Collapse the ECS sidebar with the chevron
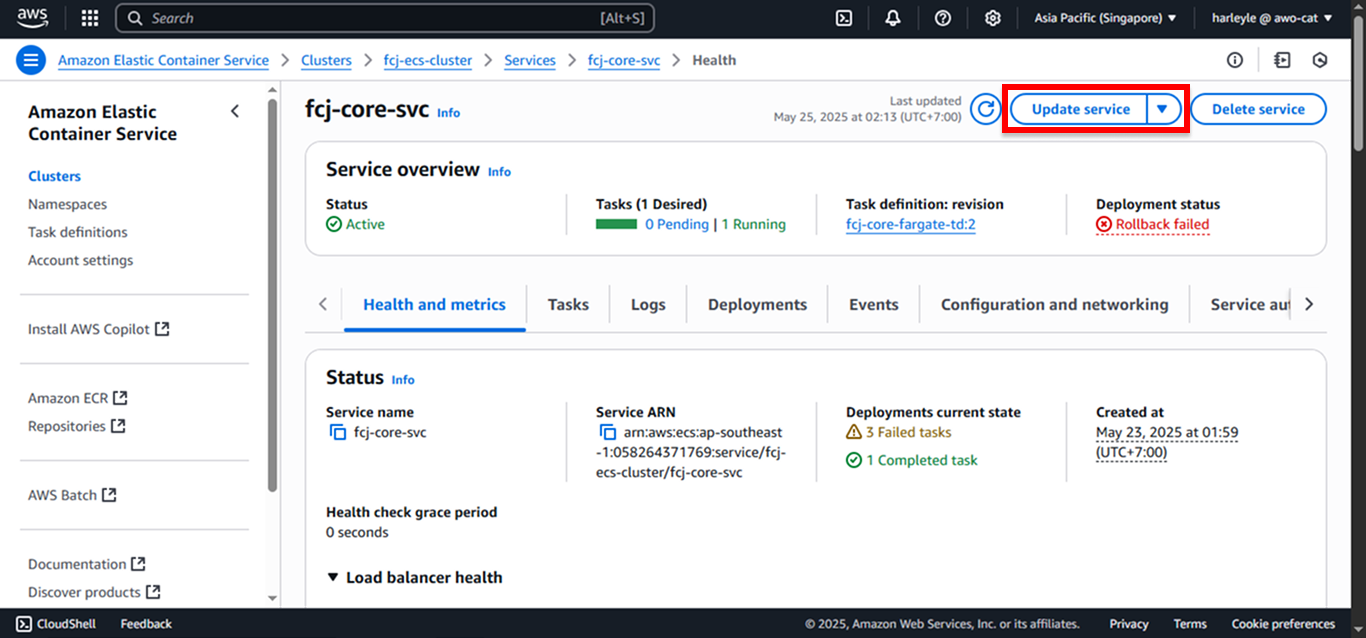 click(235, 111)
